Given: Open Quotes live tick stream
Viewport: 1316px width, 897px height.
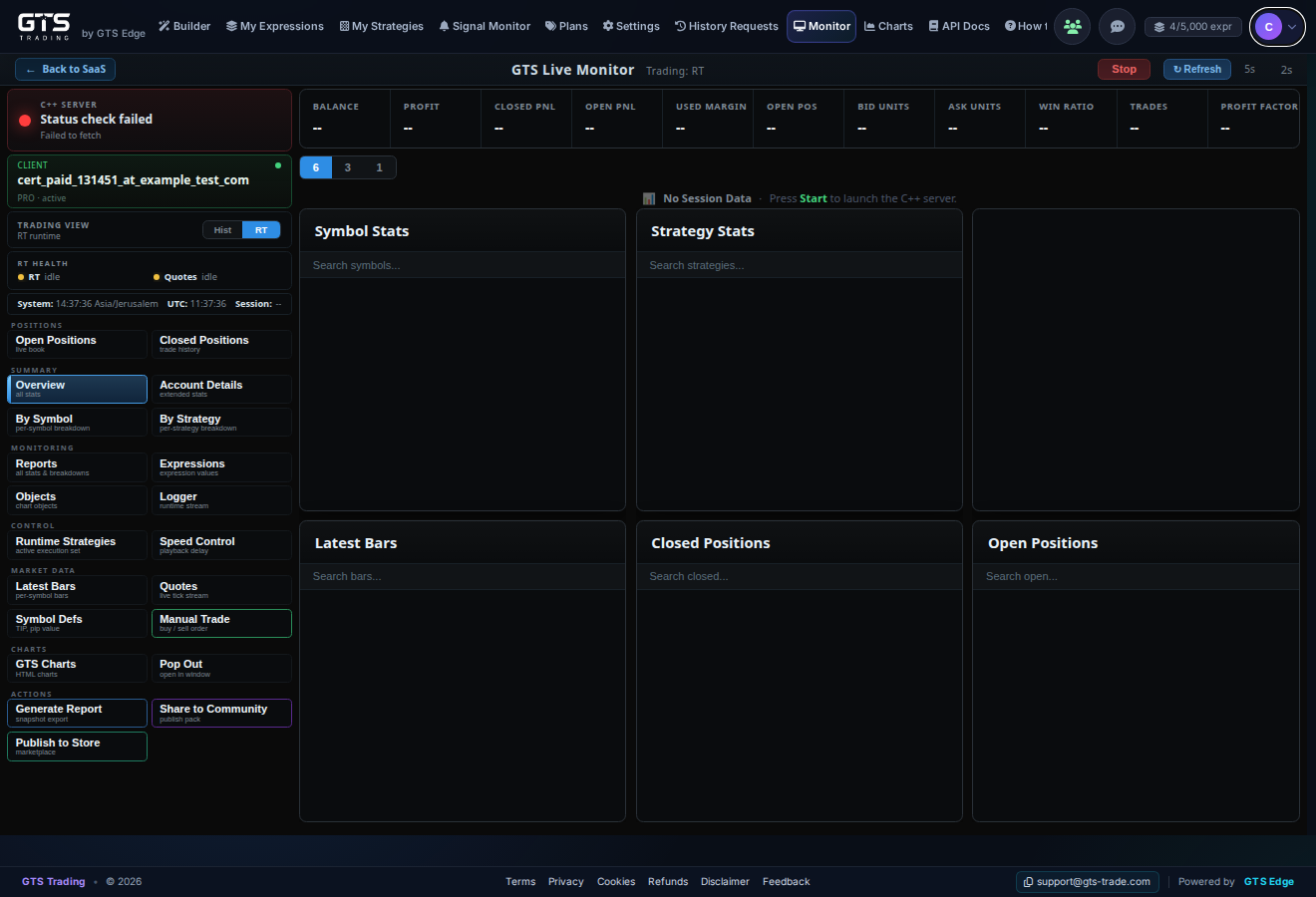Looking at the screenshot, I should tap(221, 590).
